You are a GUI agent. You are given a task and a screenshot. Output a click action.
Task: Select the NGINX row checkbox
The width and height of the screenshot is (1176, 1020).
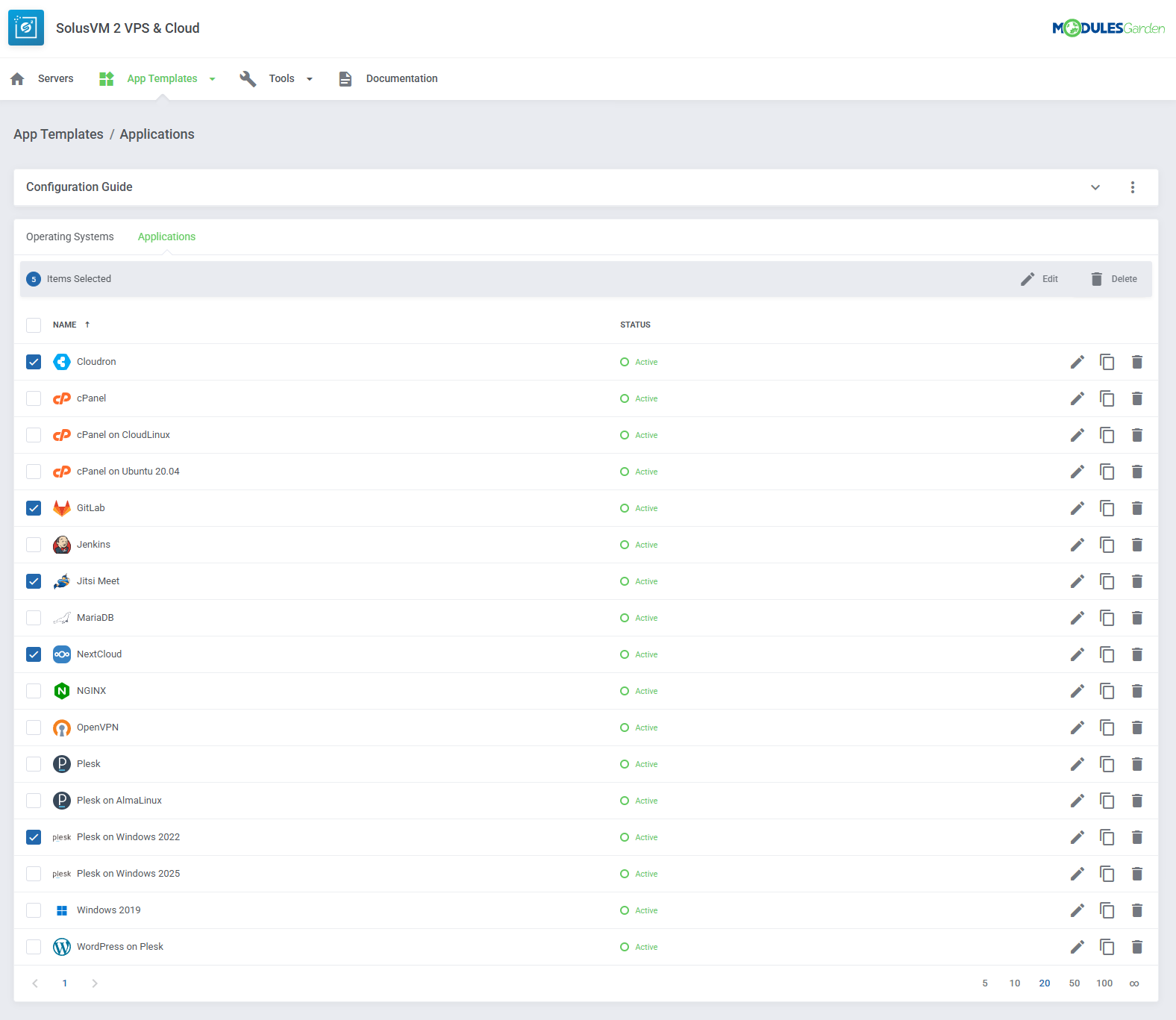pos(34,691)
